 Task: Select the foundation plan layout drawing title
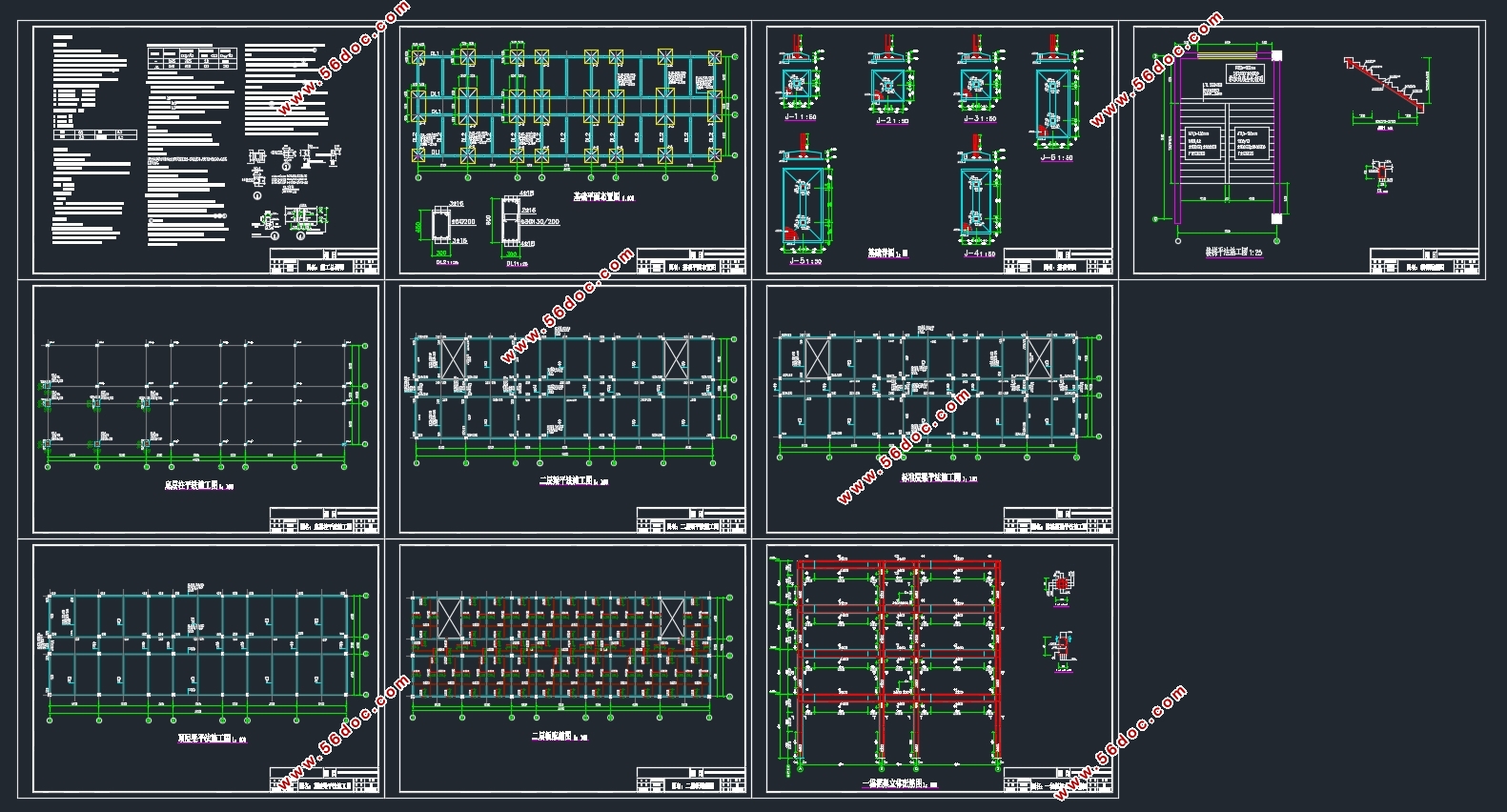pos(602,197)
